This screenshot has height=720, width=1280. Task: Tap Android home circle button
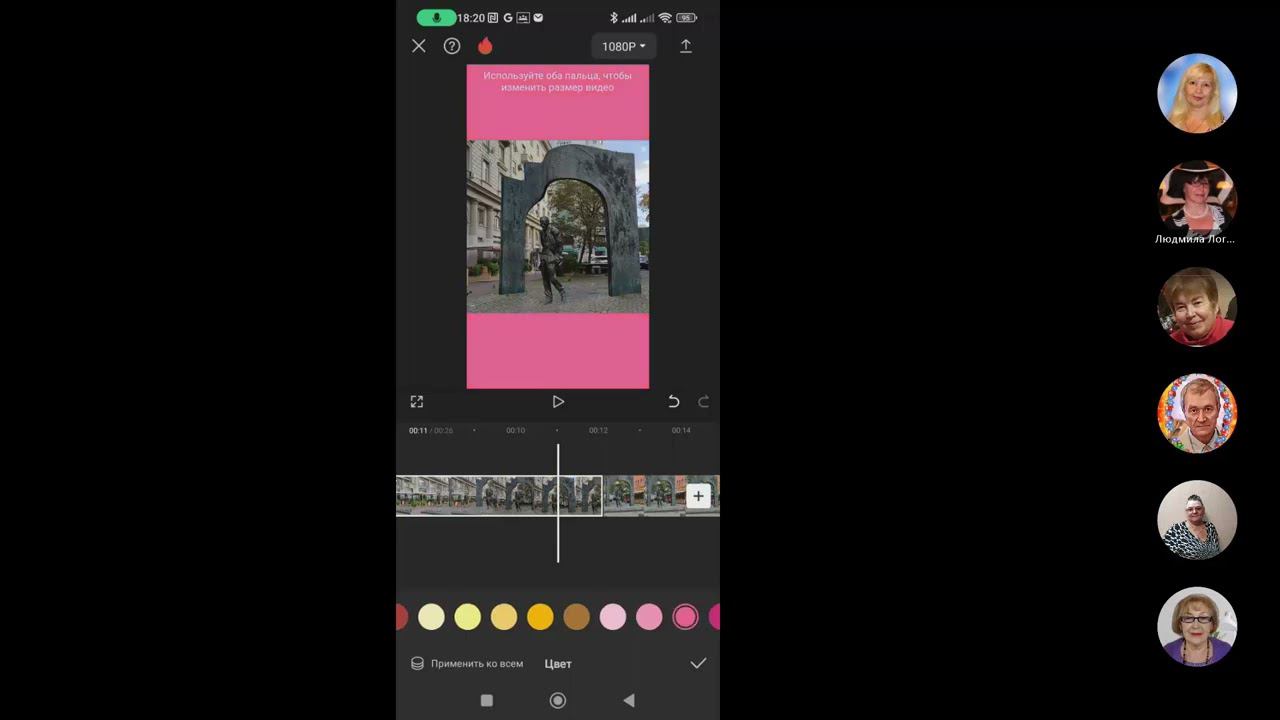point(558,701)
